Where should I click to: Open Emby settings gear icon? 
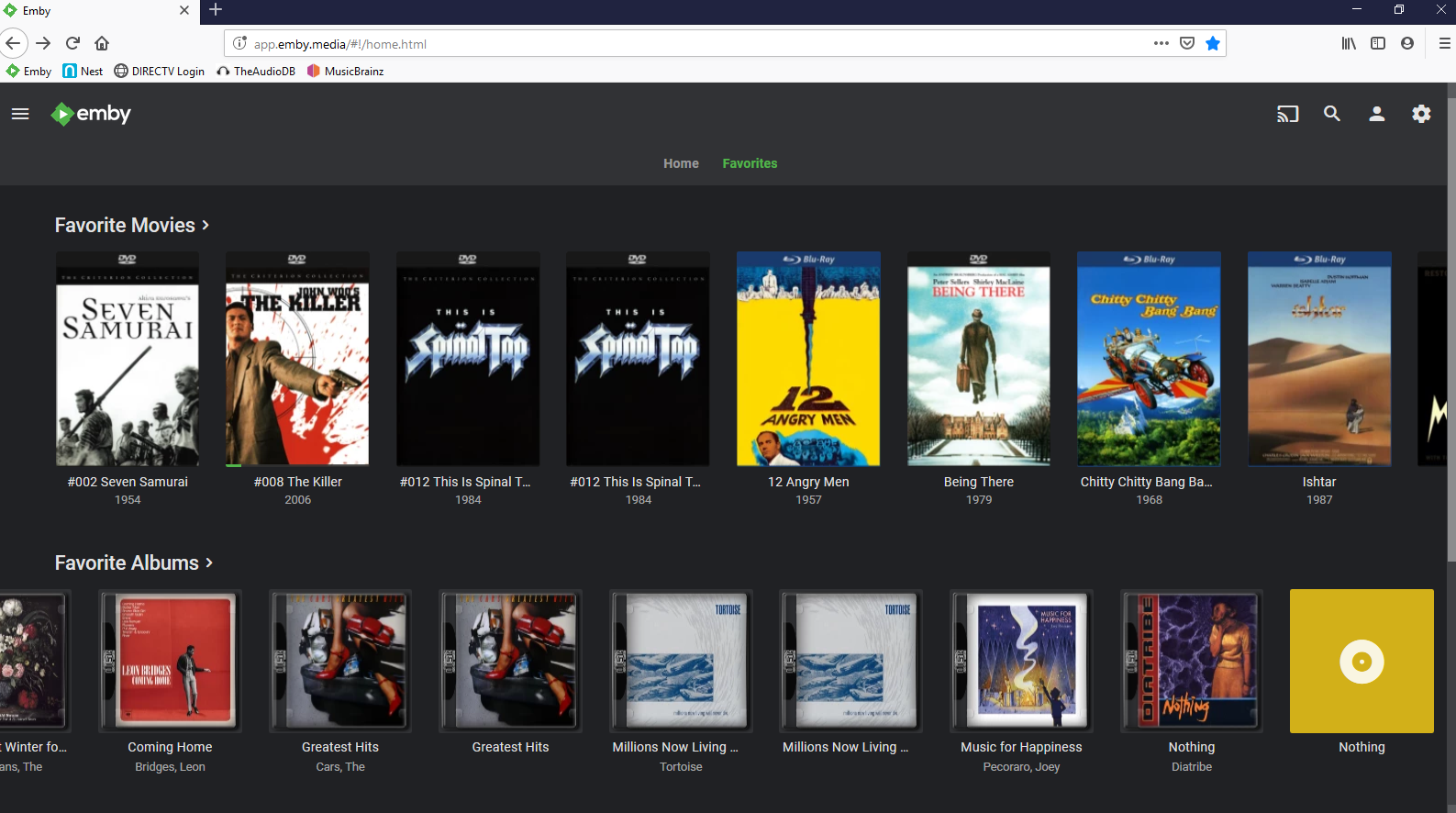pyautogui.click(x=1420, y=114)
